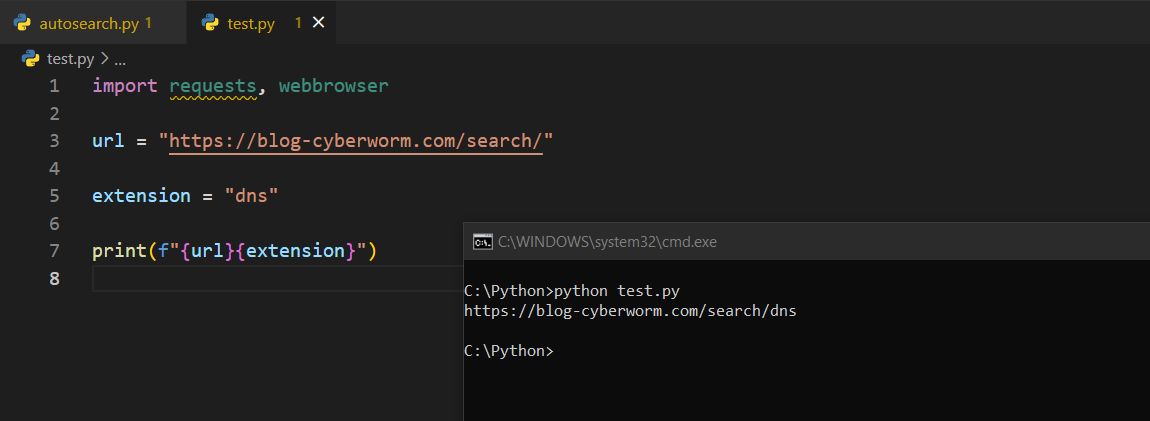
Task: Place cursor in the "dns" string
Action: click(251, 196)
